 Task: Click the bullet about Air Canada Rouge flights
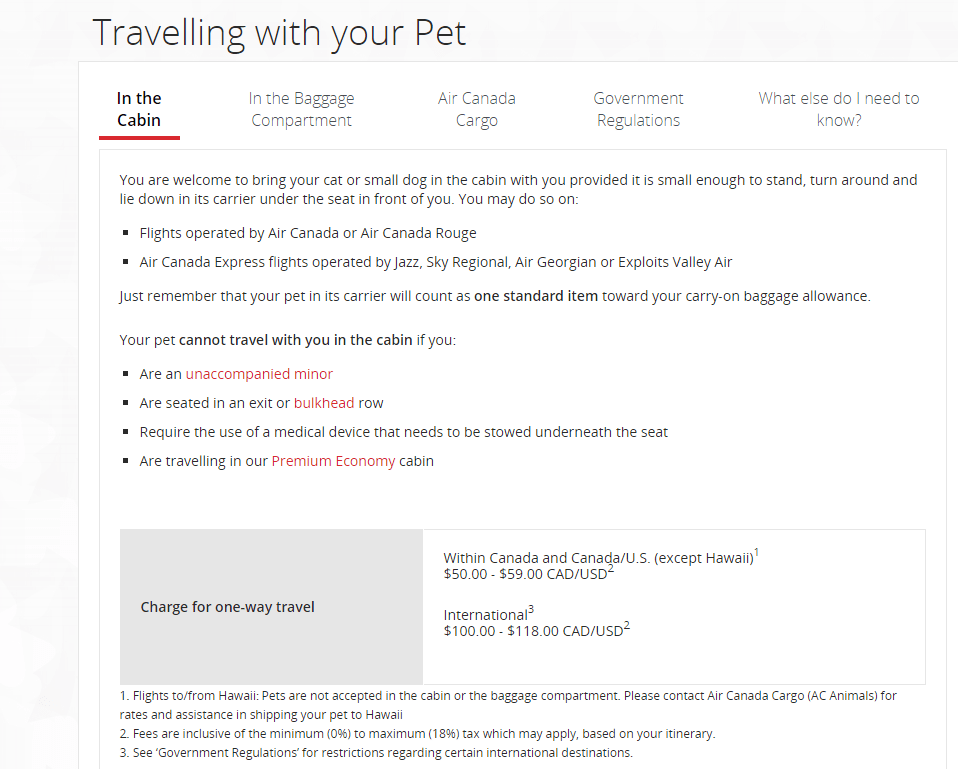306,232
